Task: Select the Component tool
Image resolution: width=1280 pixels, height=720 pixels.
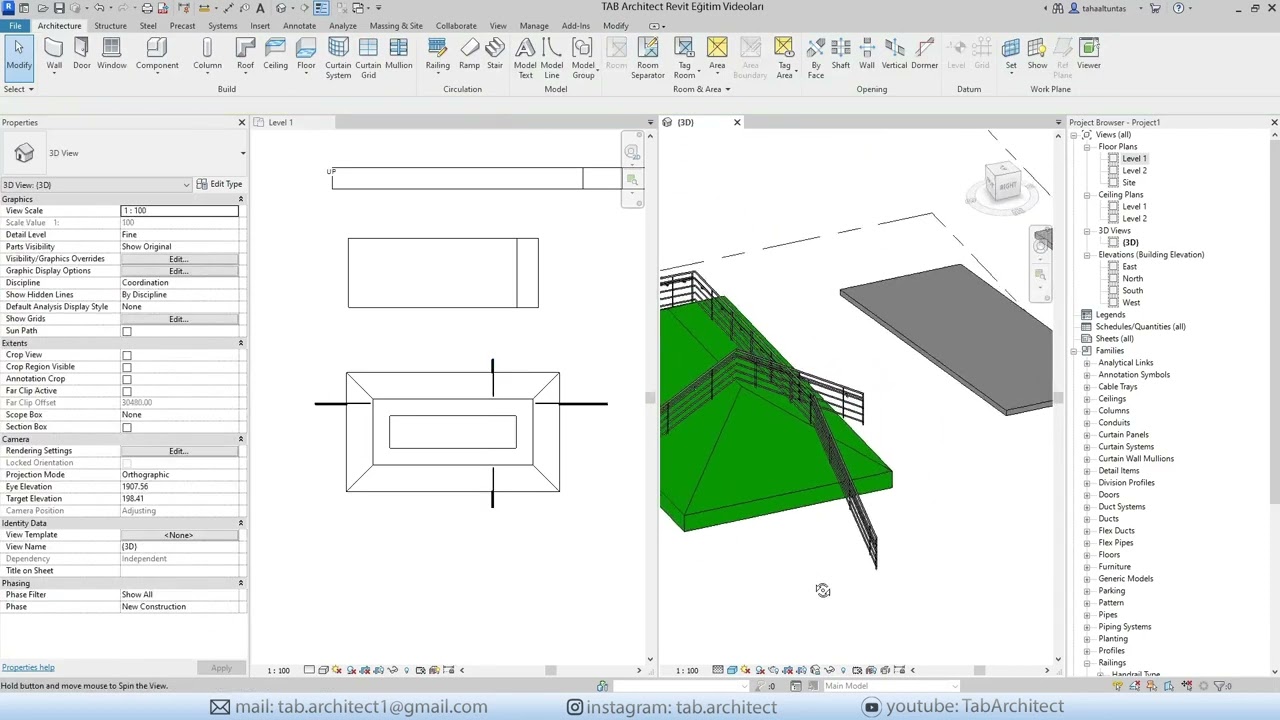Action: (x=157, y=54)
